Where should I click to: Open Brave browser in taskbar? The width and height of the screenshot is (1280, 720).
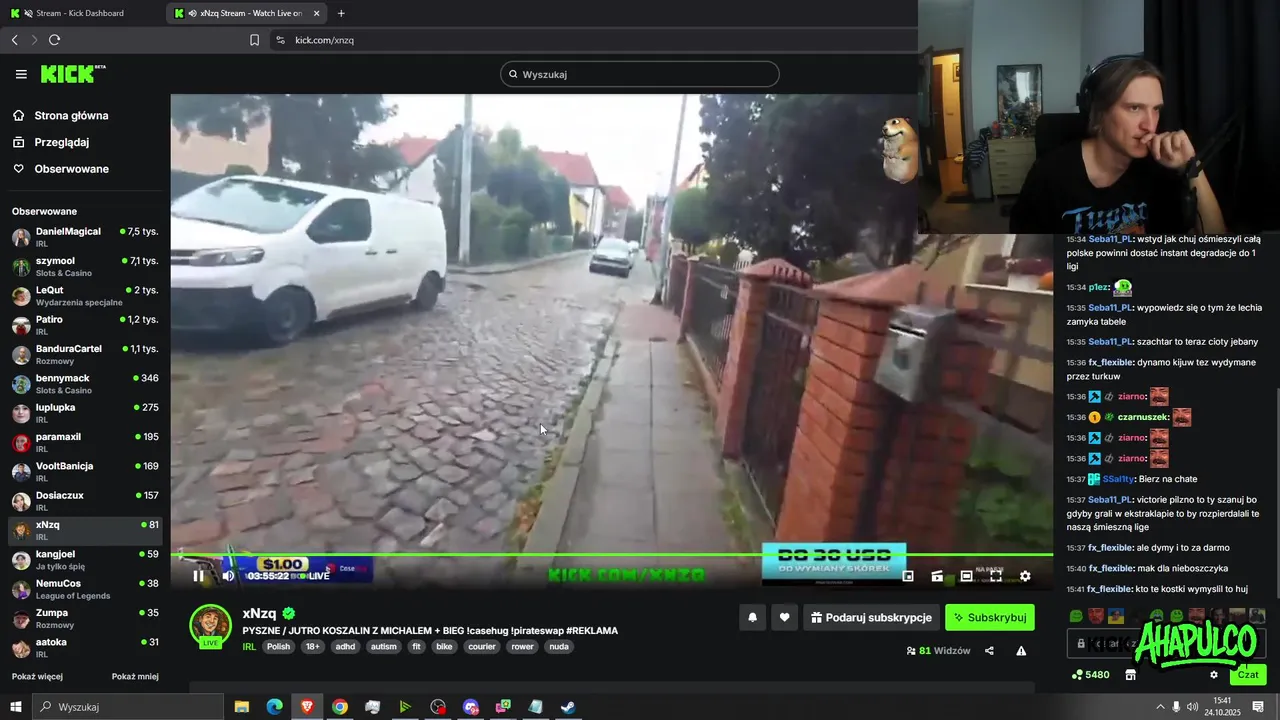point(307,707)
